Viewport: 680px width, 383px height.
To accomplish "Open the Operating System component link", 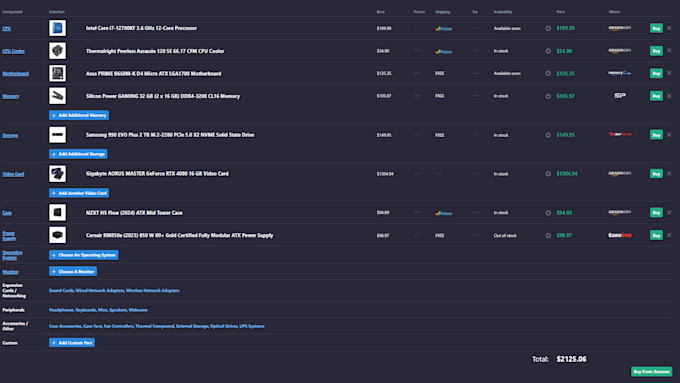I will point(12,255).
